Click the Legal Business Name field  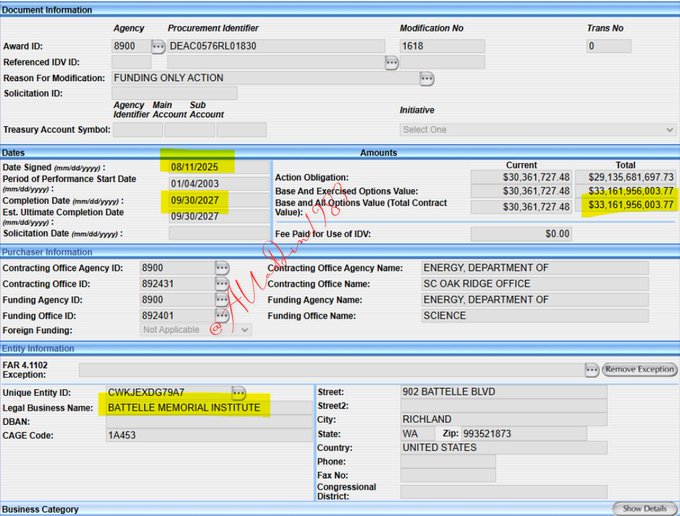coord(208,408)
